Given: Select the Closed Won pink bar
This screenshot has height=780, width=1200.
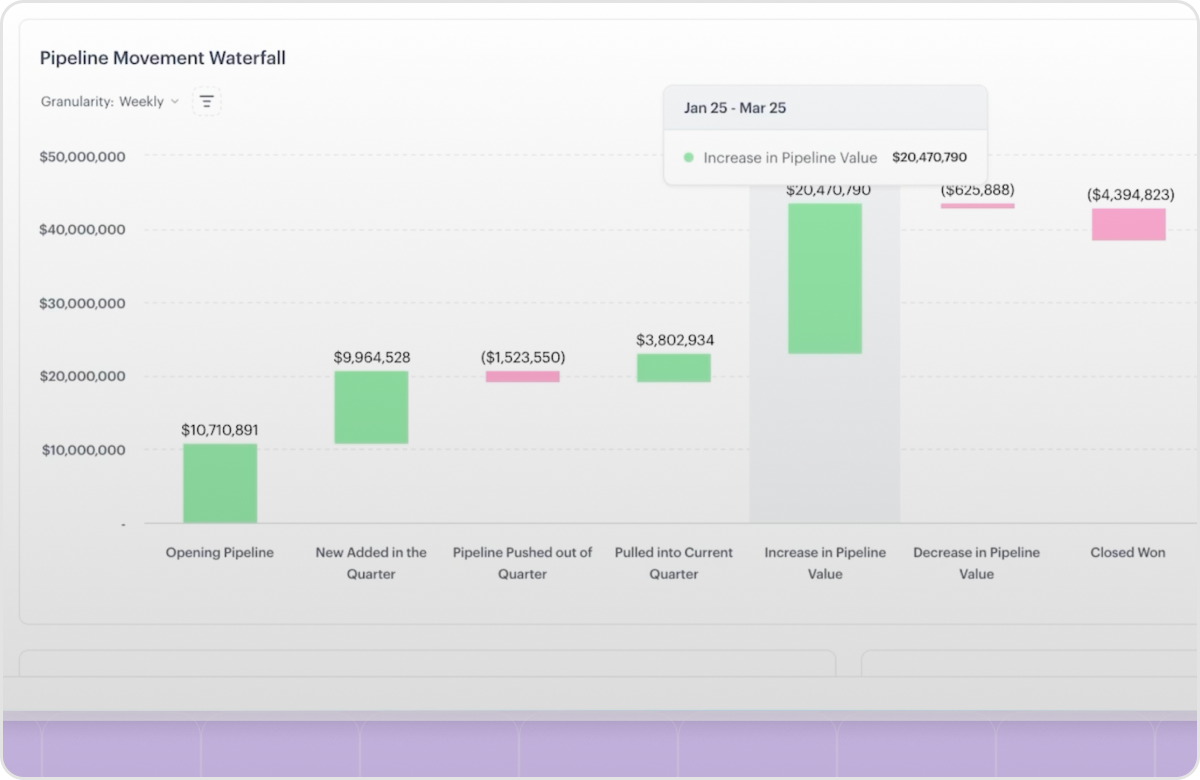Looking at the screenshot, I should [1129, 224].
